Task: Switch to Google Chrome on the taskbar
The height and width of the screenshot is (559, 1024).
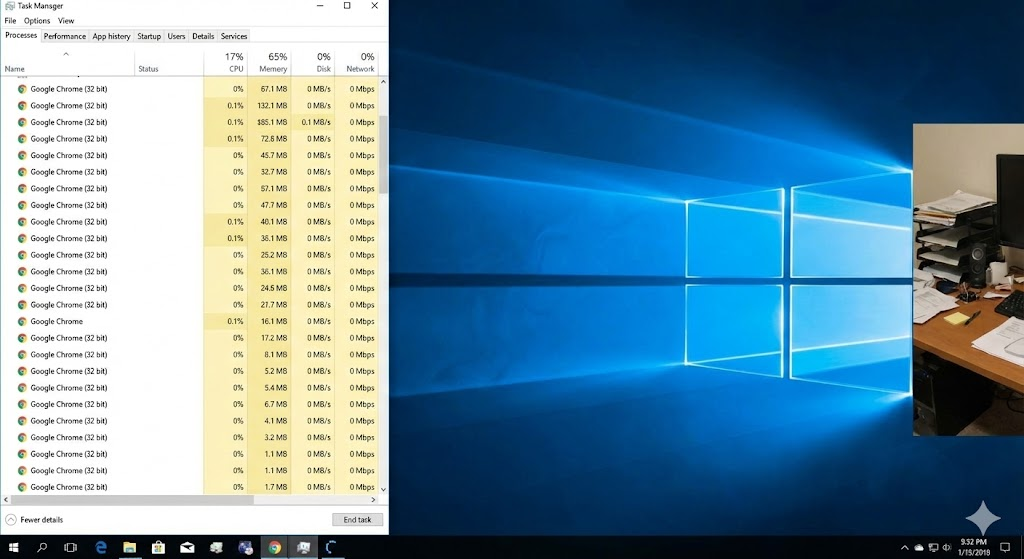Action: (x=275, y=547)
